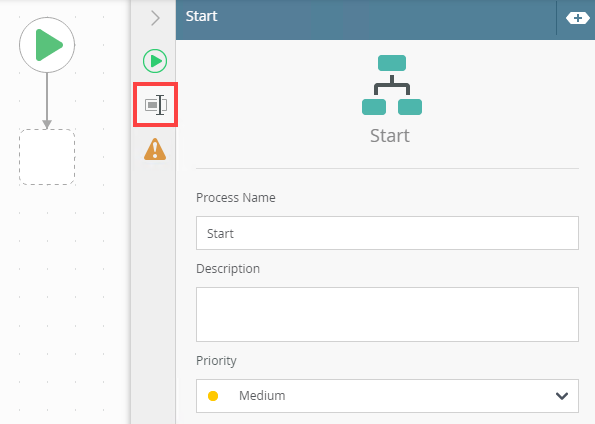Image resolution: width=595 pixels, height=424 pixels.
Task: Open the Start properties tab icon
Action: click(x=155, y=61)
